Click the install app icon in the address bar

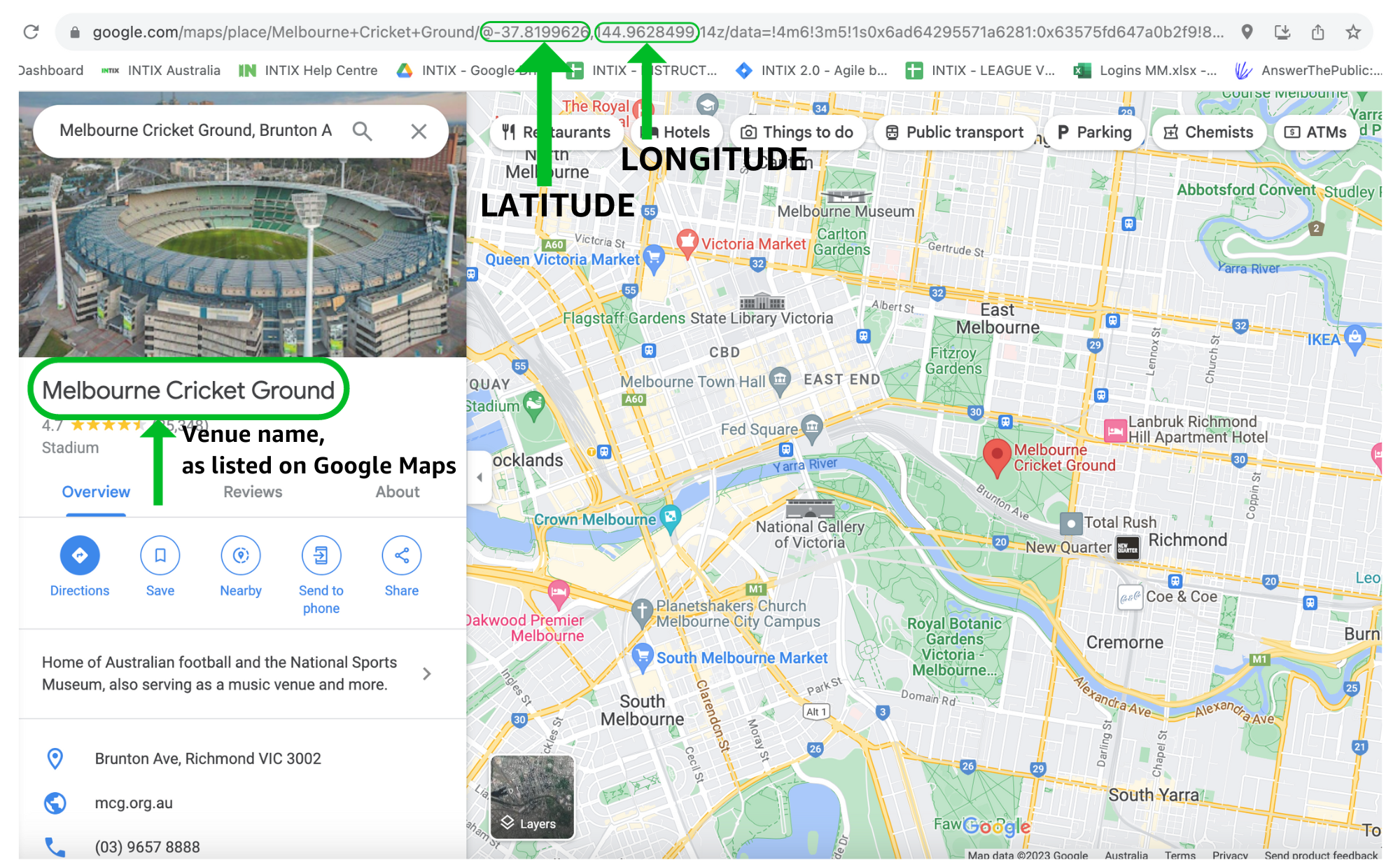point(1282,32)
